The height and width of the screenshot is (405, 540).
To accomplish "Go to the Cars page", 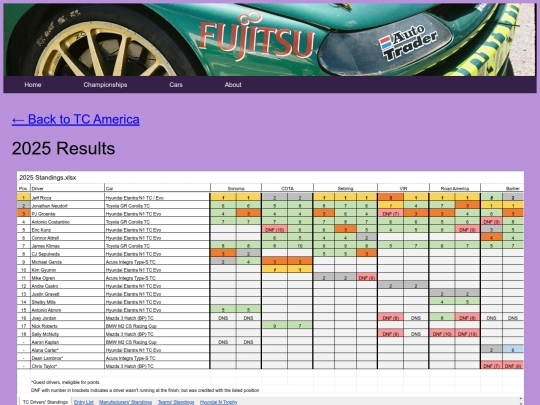I will 176,85.
